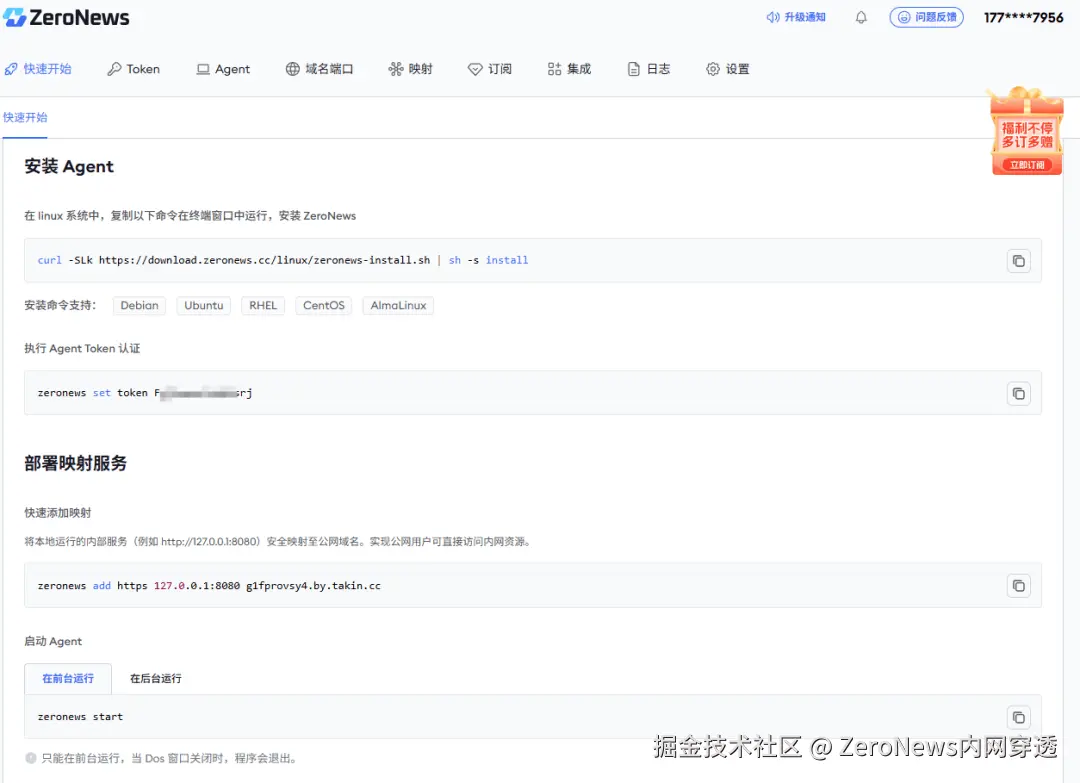Screen dimensions: 1080x783
Task: Click the 安装 Agent heading
Action: [69, 167]
